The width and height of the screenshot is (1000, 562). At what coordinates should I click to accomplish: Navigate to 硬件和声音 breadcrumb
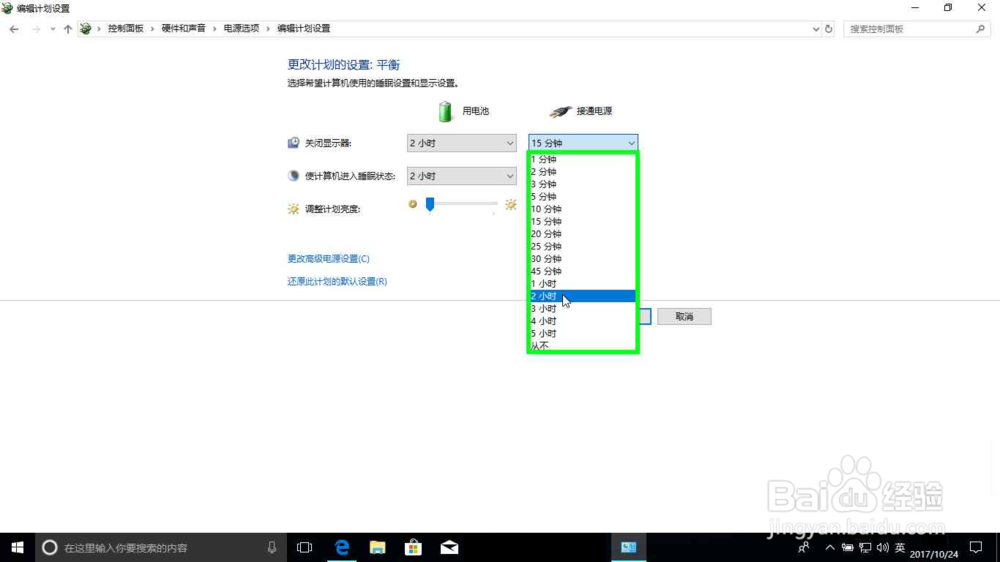184,29
